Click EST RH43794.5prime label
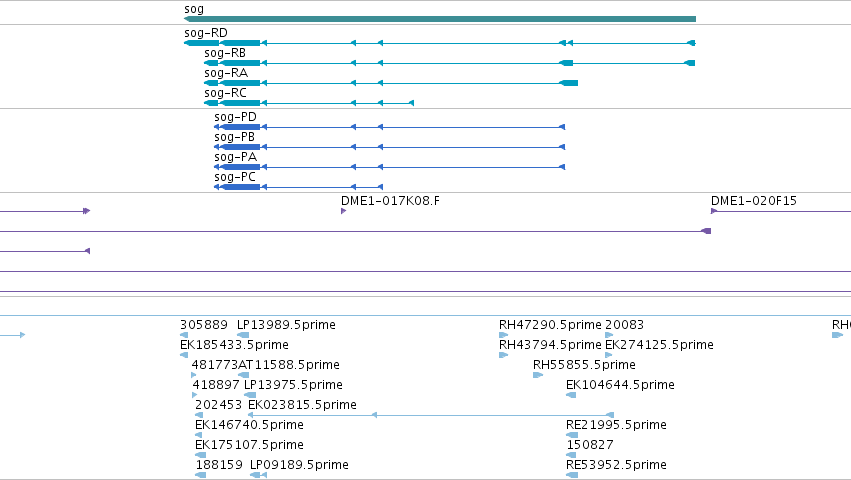Screen dimensions: 851x480 tap(550, 345)
